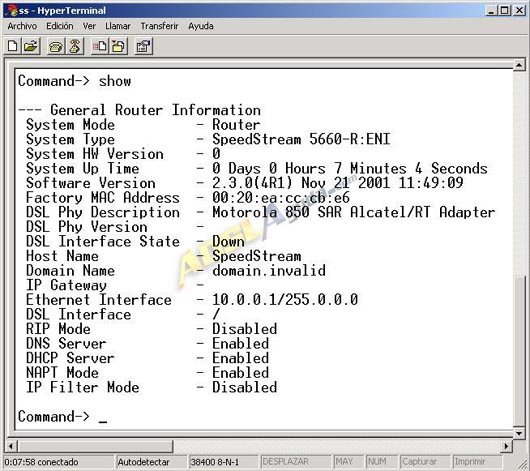This screenshot has width=530, height=471.
Task: Click the DNS Server 'Enabled' value
Action: click(x=241, y=344)
